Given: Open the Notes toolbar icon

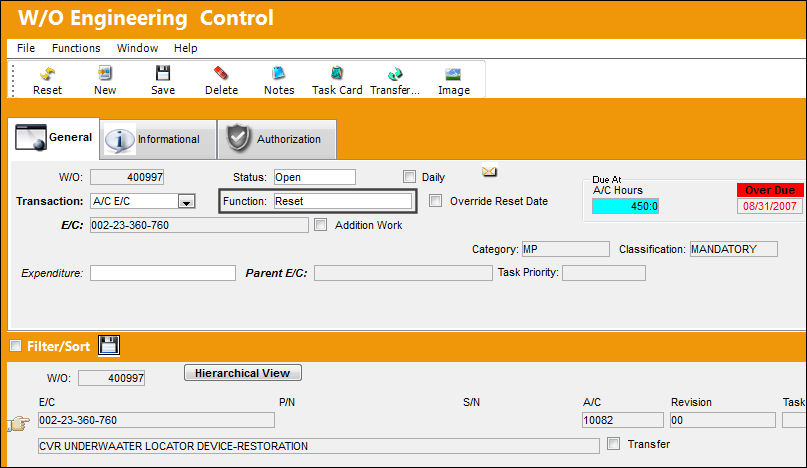Looking at the screenshot, I should 278,74.
